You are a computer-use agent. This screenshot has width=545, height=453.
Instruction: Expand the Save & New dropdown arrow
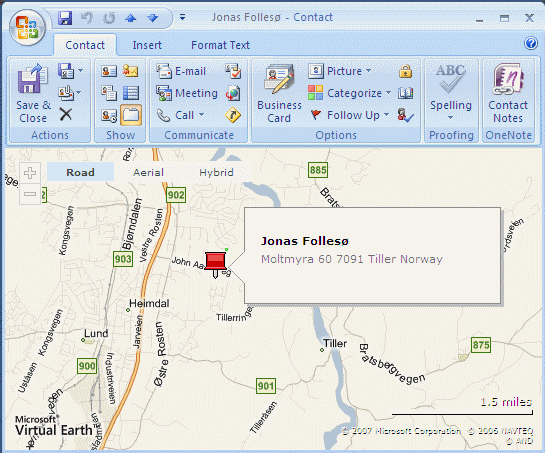[x=80, y=71]
